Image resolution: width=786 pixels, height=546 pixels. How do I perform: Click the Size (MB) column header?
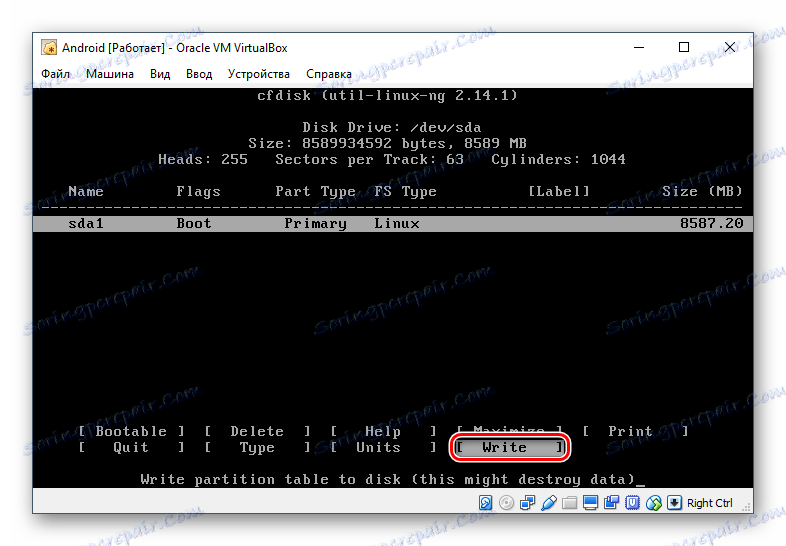[702, 192]
